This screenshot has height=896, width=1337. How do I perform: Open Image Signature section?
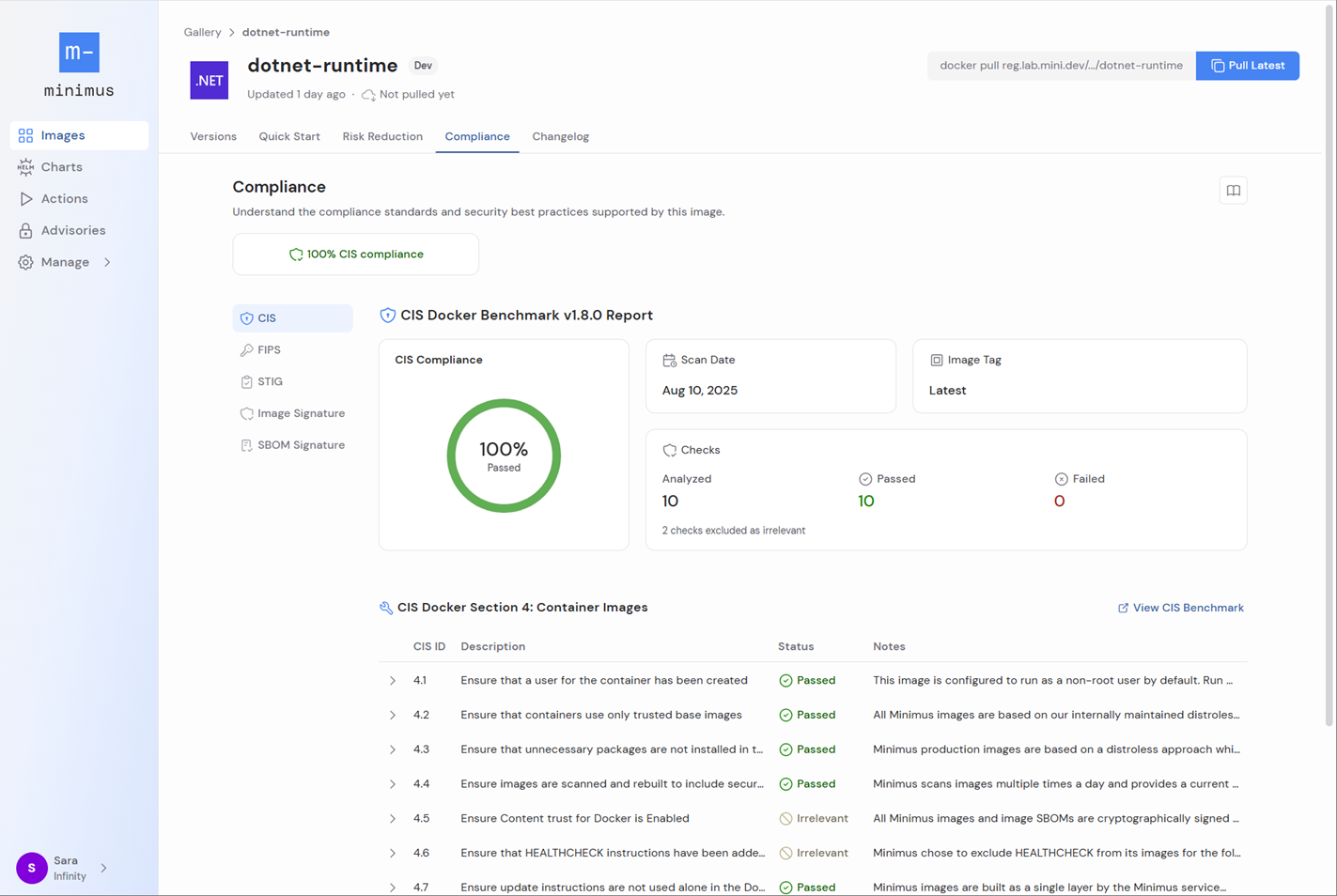coord(292,413)
